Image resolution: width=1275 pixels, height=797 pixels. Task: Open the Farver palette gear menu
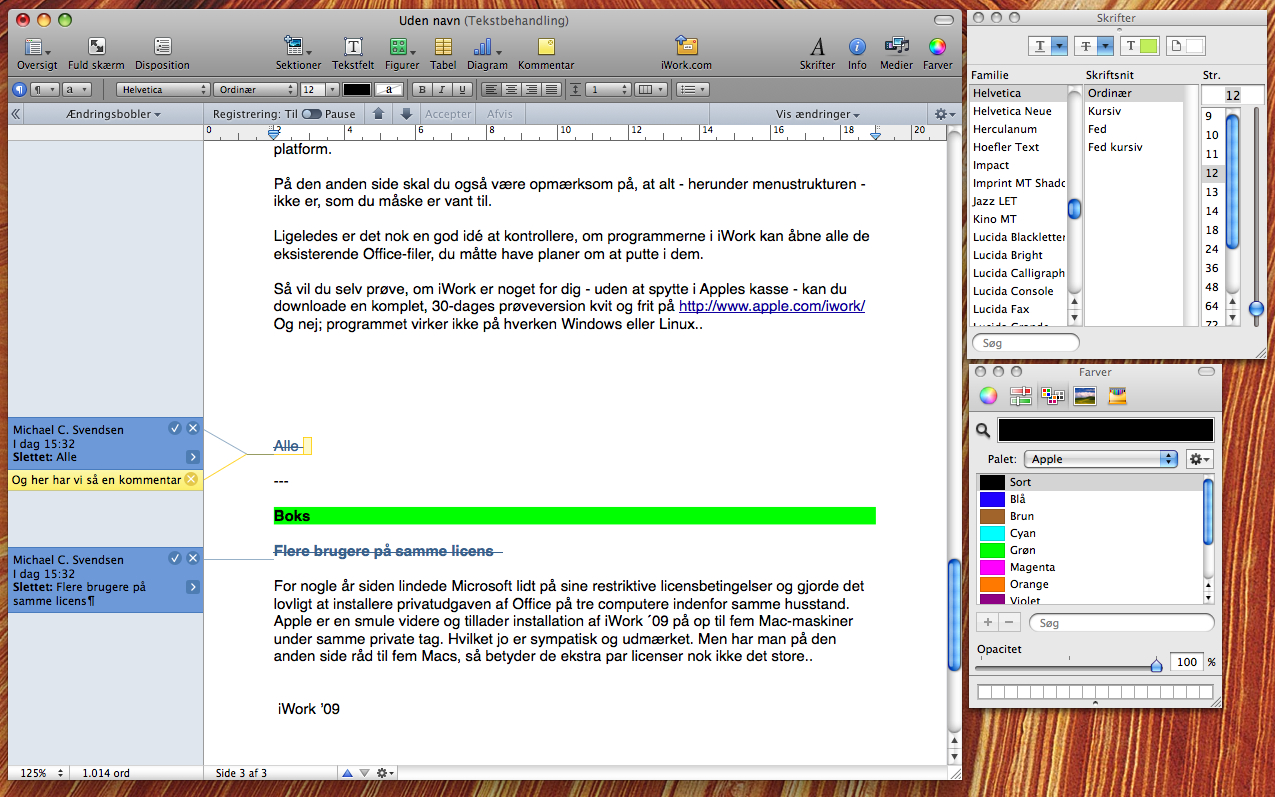[x=1199, y=459]
